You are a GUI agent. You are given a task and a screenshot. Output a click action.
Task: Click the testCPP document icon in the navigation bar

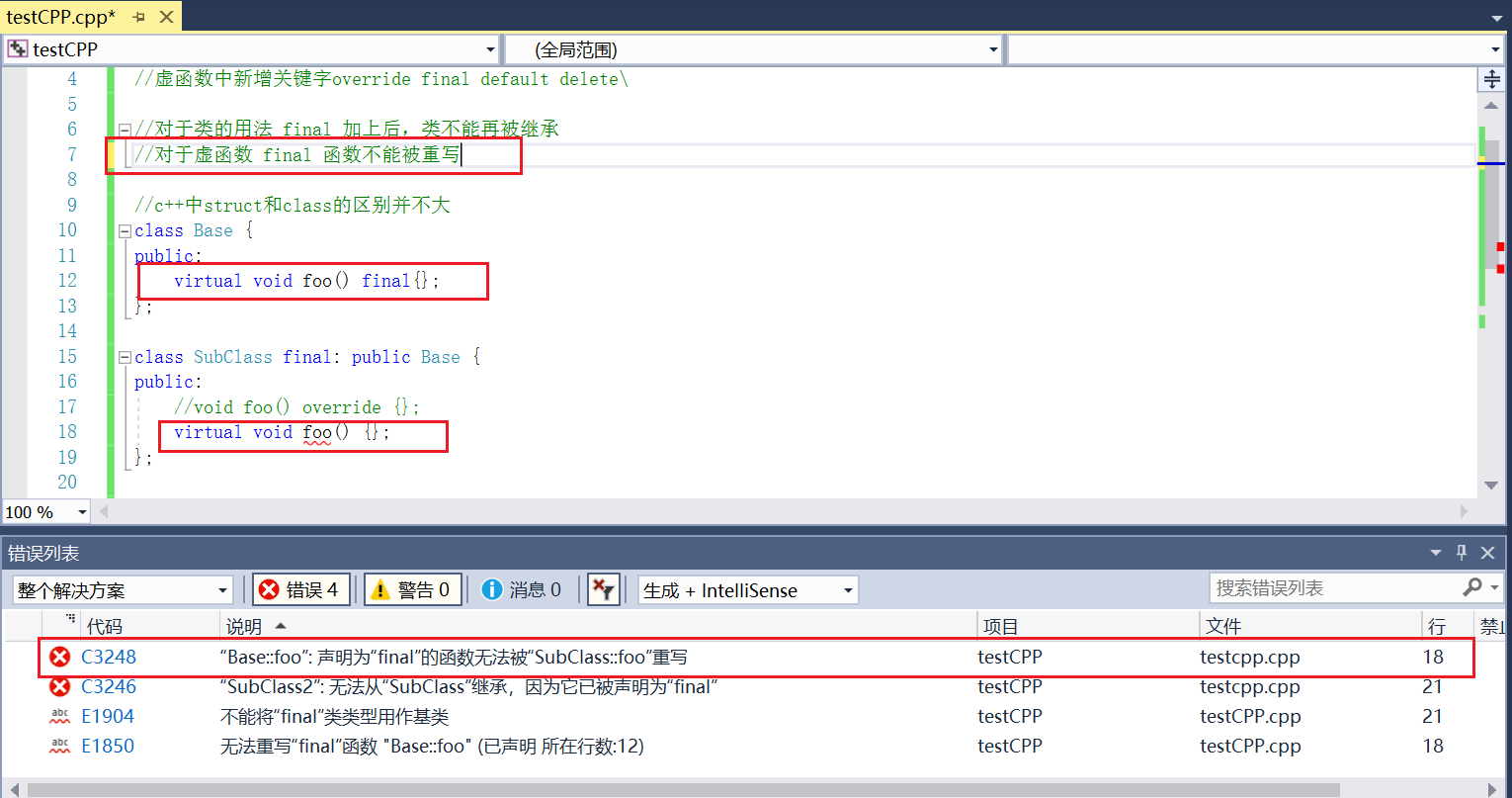(17, 48)
